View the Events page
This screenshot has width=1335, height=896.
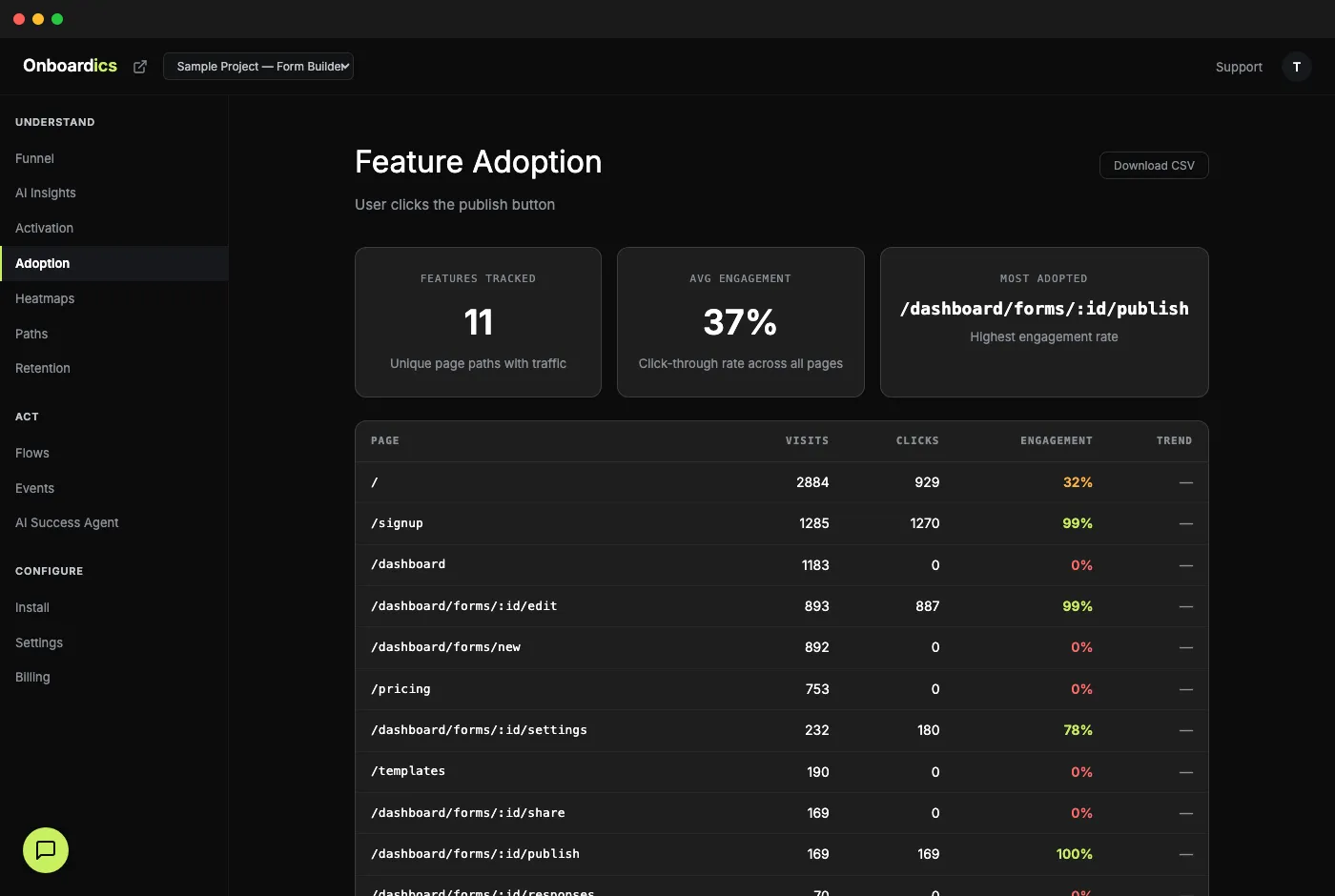(x=34, y=488)
